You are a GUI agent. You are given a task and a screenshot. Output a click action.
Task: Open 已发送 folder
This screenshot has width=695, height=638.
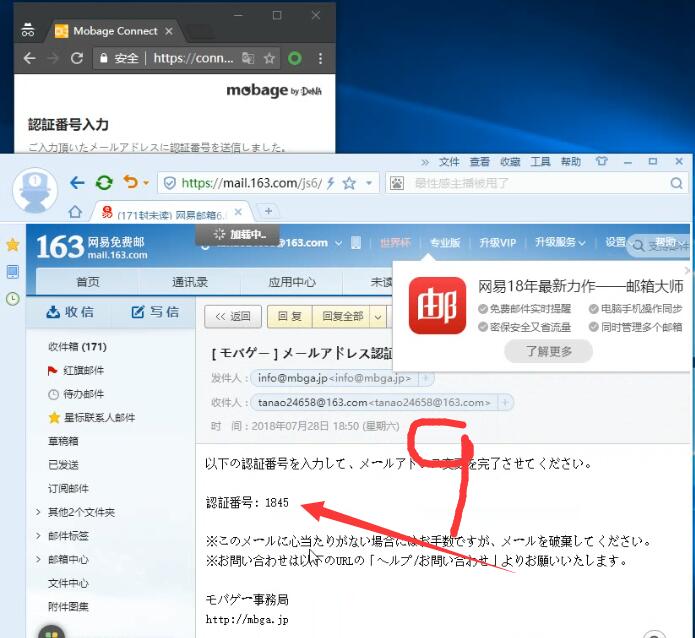[63, 465]
